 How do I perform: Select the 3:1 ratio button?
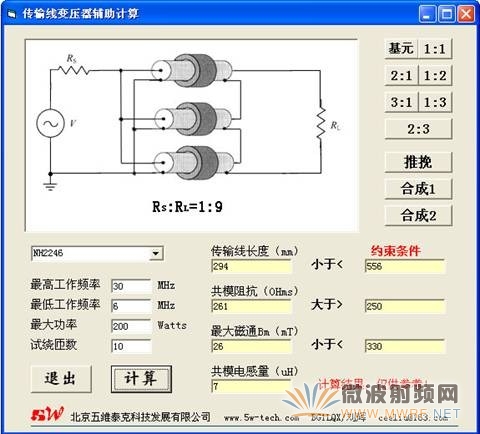click(401, 102)
